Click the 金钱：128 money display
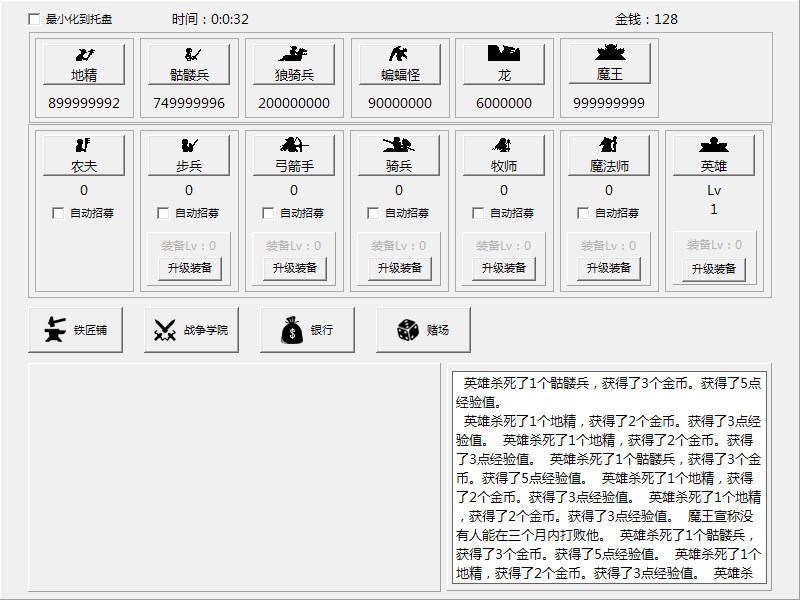The width and height of the screenshot is (800, 600). (646, 19)
